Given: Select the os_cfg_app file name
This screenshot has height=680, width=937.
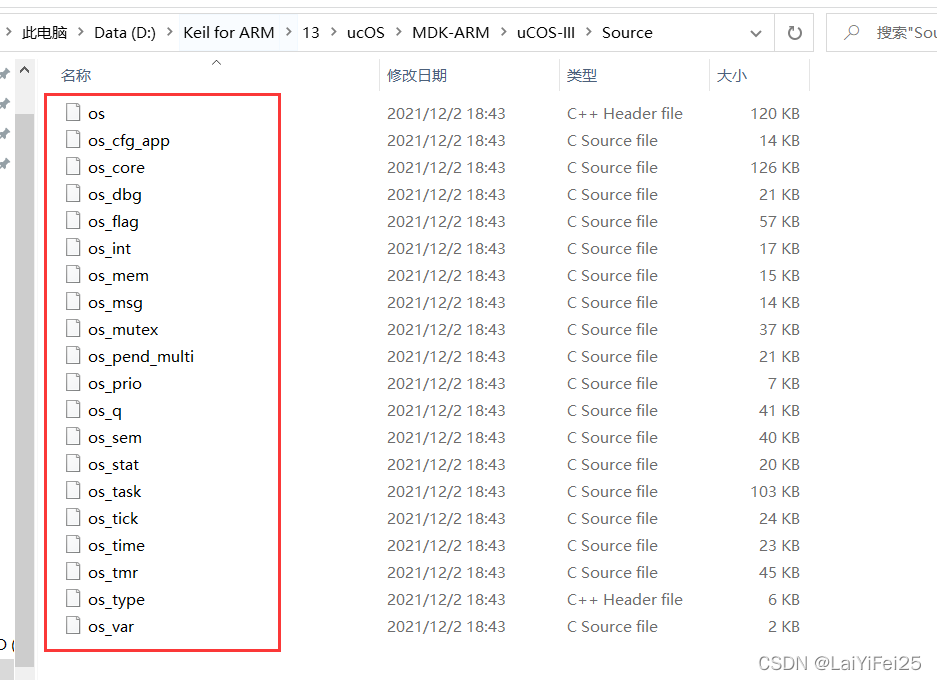Looking at the screenshot, I should pyautogui.click(x=129, y=141).
